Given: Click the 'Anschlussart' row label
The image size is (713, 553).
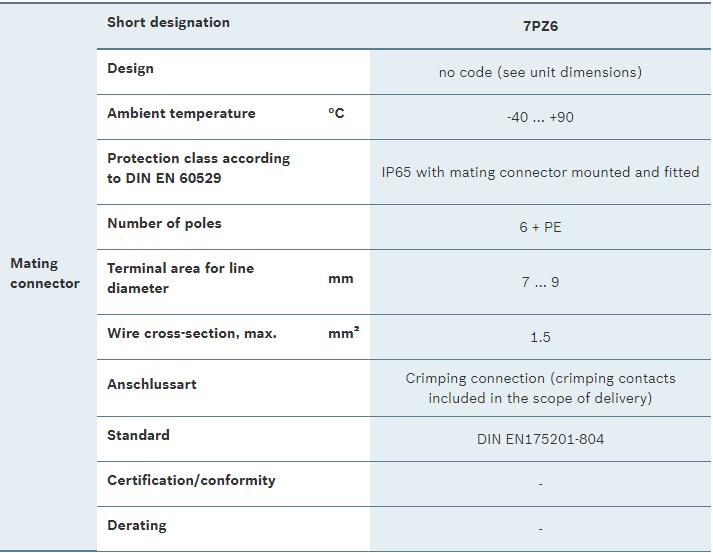Looking at the screenshot, I should 152,384.
